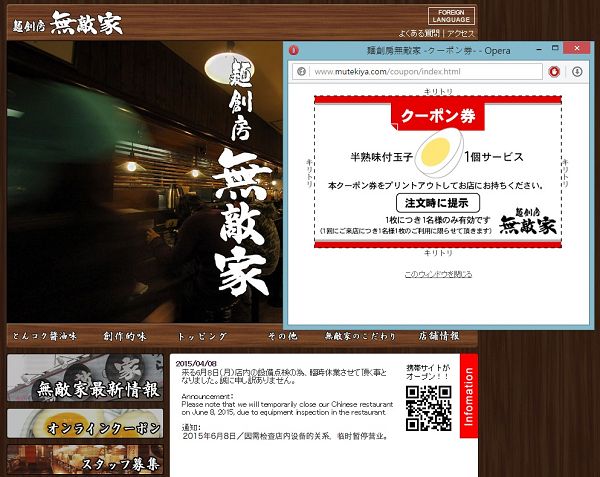This screenshot has width=600, height=477.
Task: Open the 創作的味 menu item
Action: pyautogui.click(x=125, y=336)
